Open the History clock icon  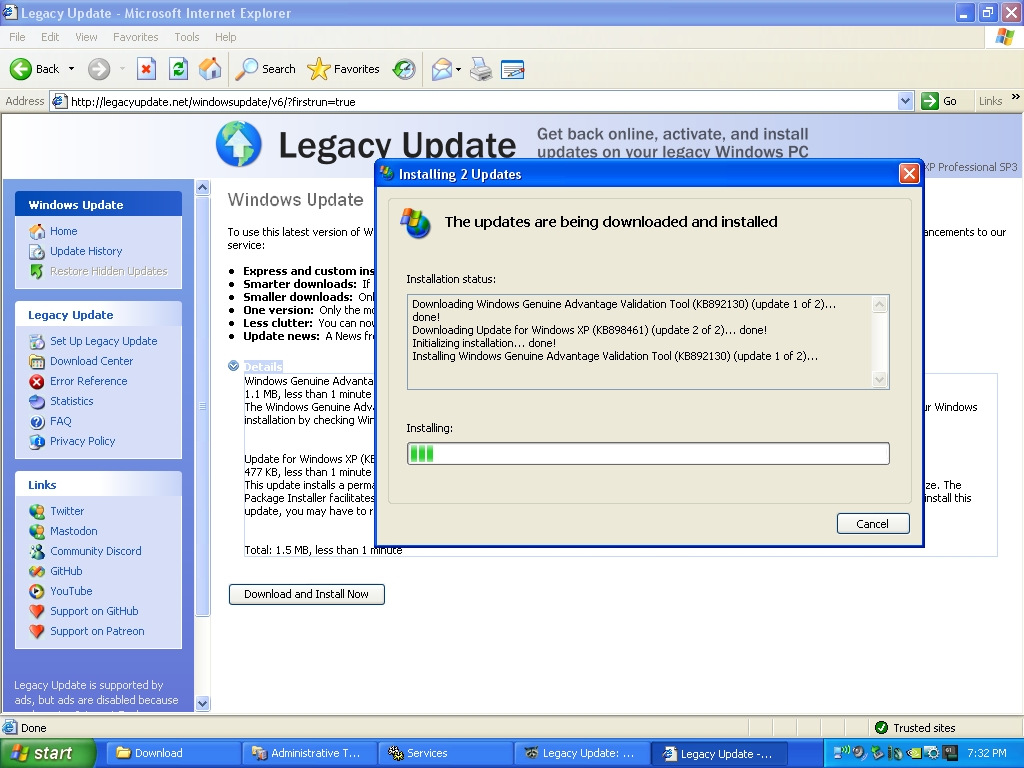(x=404, y=69)
